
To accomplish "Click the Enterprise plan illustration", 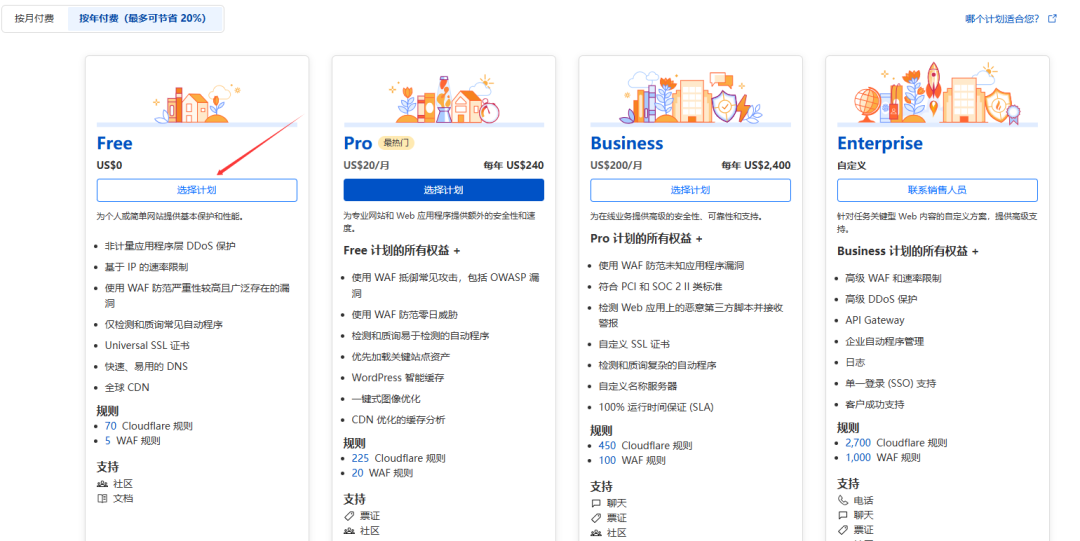I will pyautogui.click(x=937, y=95).
